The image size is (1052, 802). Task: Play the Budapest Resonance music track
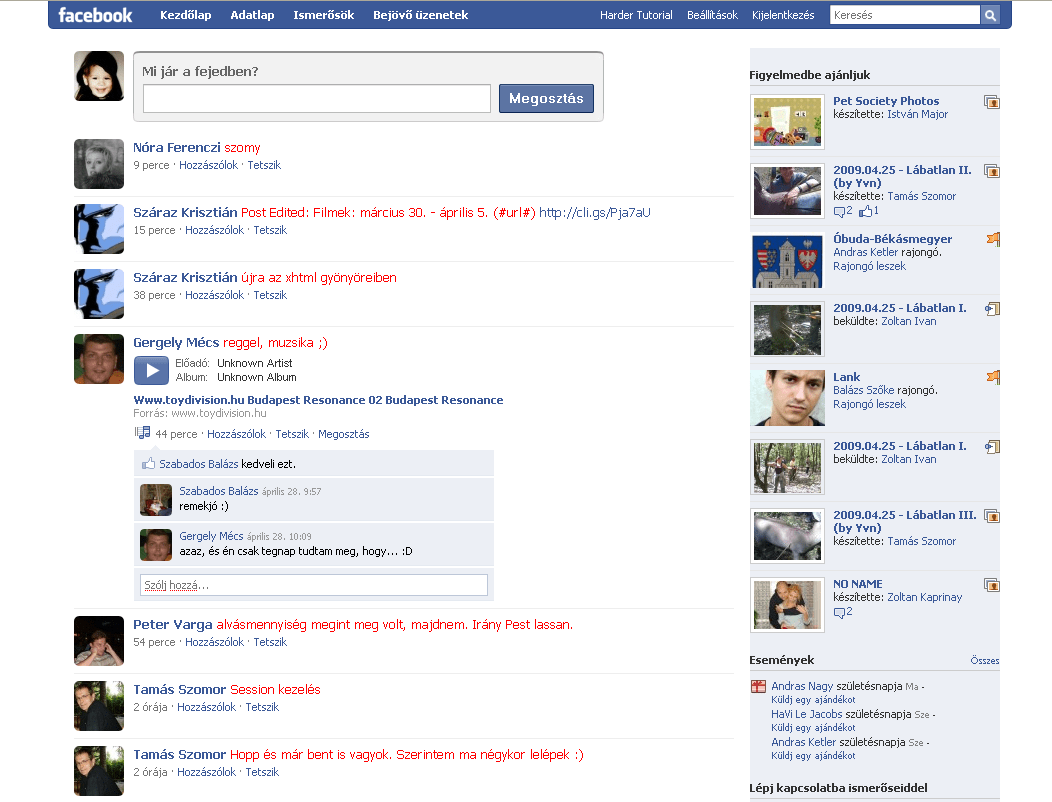pos(151,370)
